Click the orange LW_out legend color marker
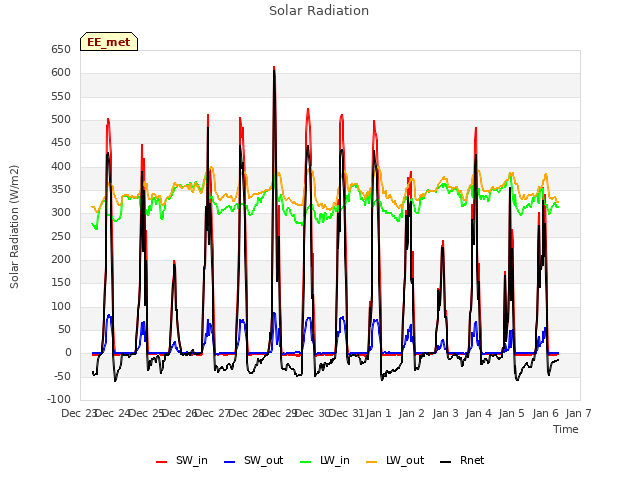This screenshot has width=640, height=480. coord(372,462)
